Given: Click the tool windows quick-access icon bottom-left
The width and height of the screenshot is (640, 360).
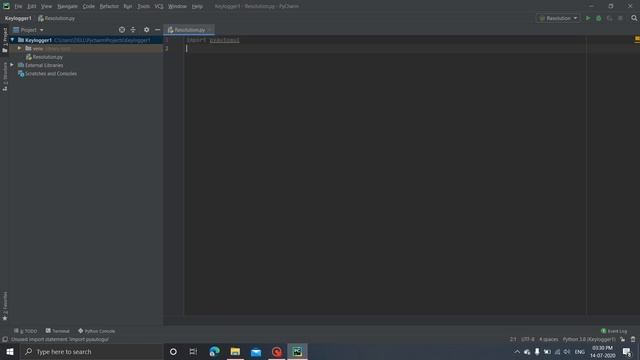Looking at the screenshot, I should tap(5, 339).
